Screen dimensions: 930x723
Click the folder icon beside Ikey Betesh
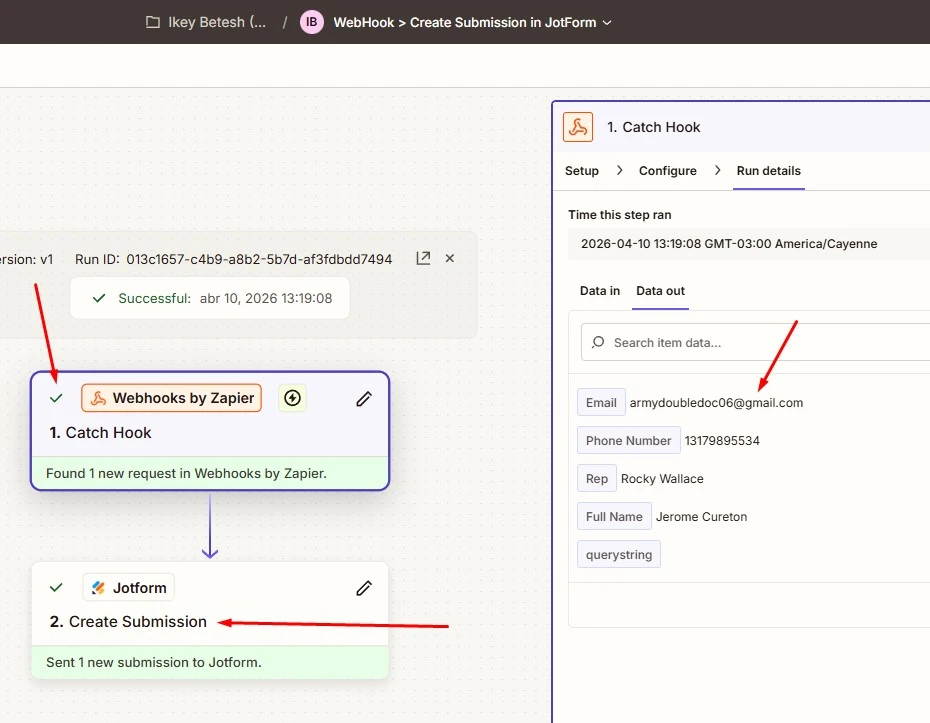(153, 23)
